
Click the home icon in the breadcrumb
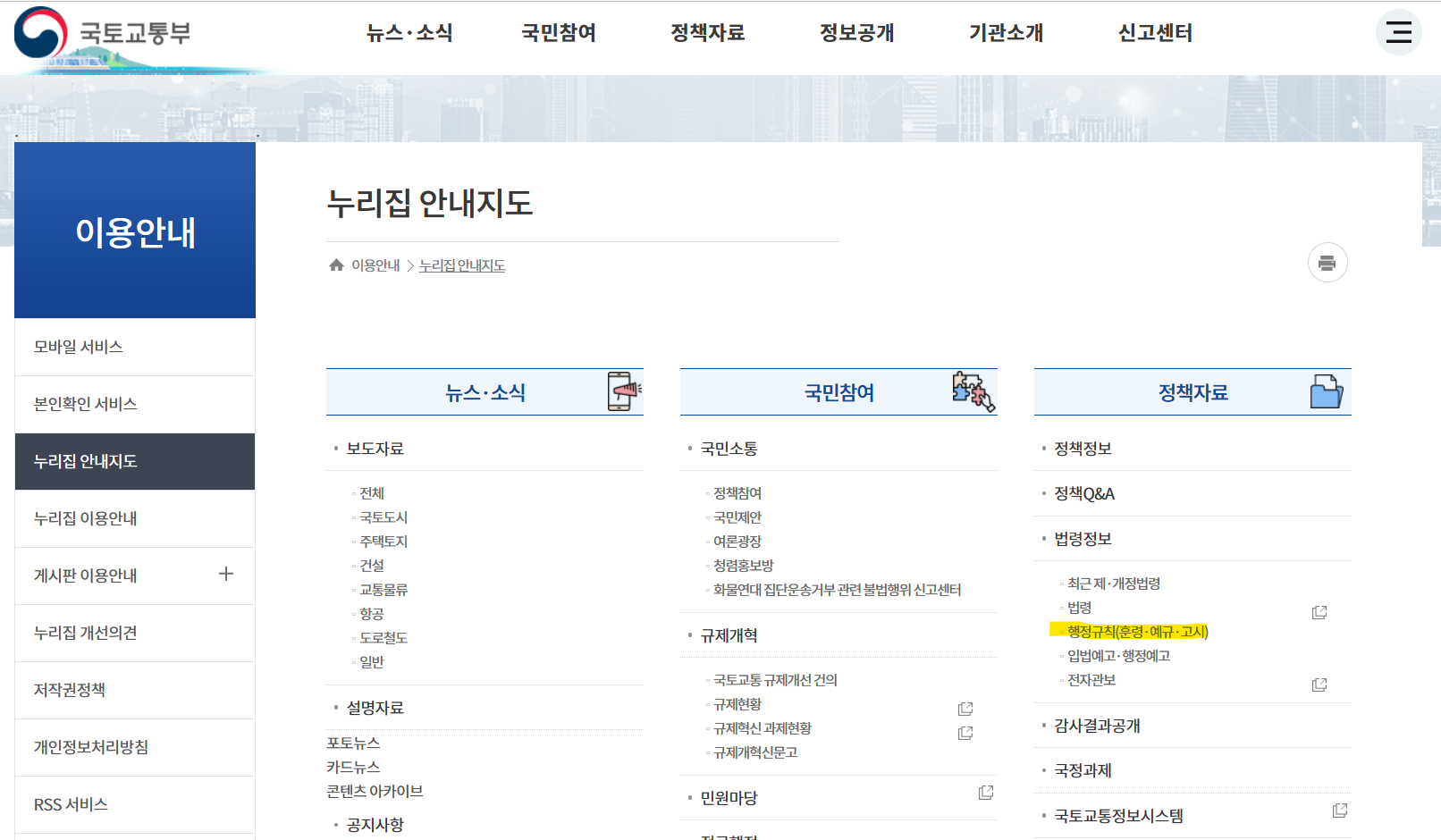pos(336,264)
